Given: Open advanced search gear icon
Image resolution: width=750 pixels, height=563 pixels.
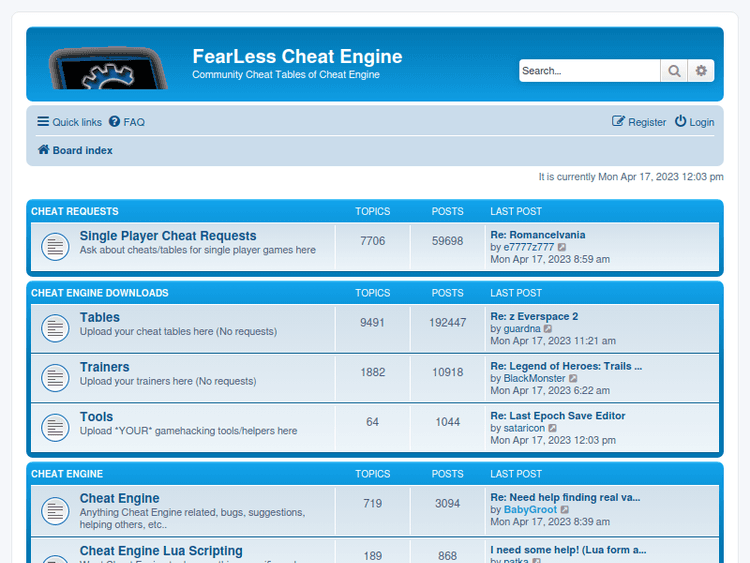Looking at the screenshot, I should point(701,71).
